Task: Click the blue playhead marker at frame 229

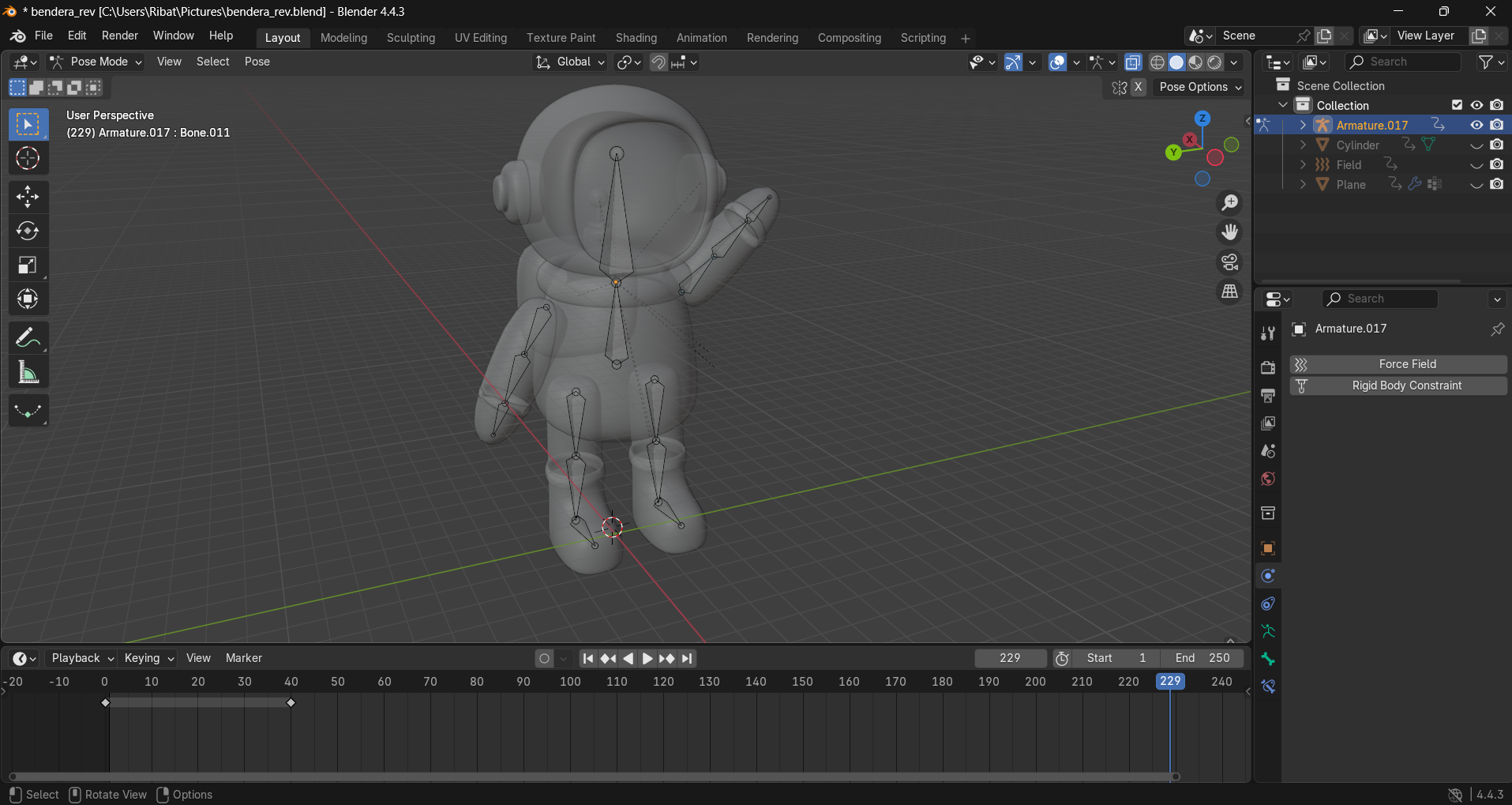Action: pyautogui.click(x=1170, y=682)
